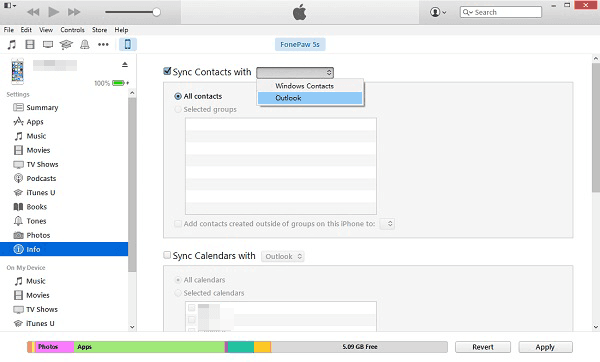Open the Controls menu
Viewport: 600px width, 362px height.
point(72,30)
